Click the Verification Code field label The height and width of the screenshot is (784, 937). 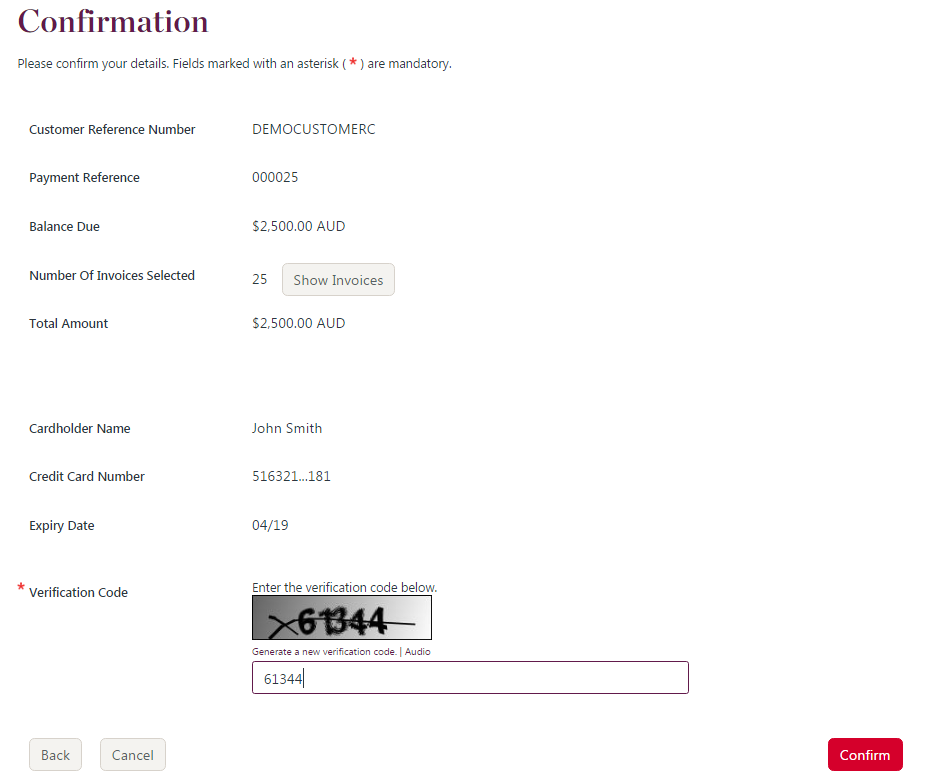[x=79, y=592]
